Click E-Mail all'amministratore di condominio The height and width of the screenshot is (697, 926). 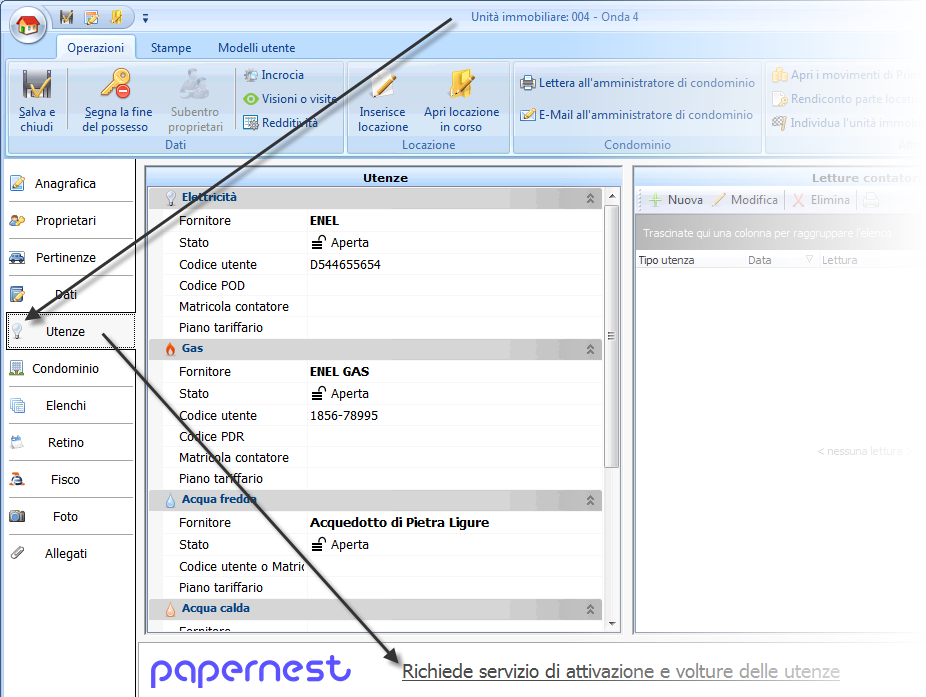click(x=636, y=115)
